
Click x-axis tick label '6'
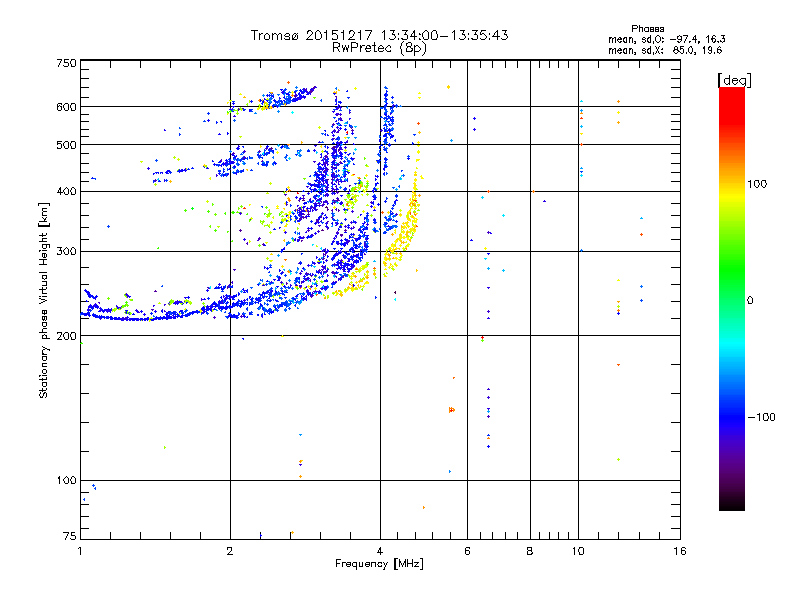(467, 551)
